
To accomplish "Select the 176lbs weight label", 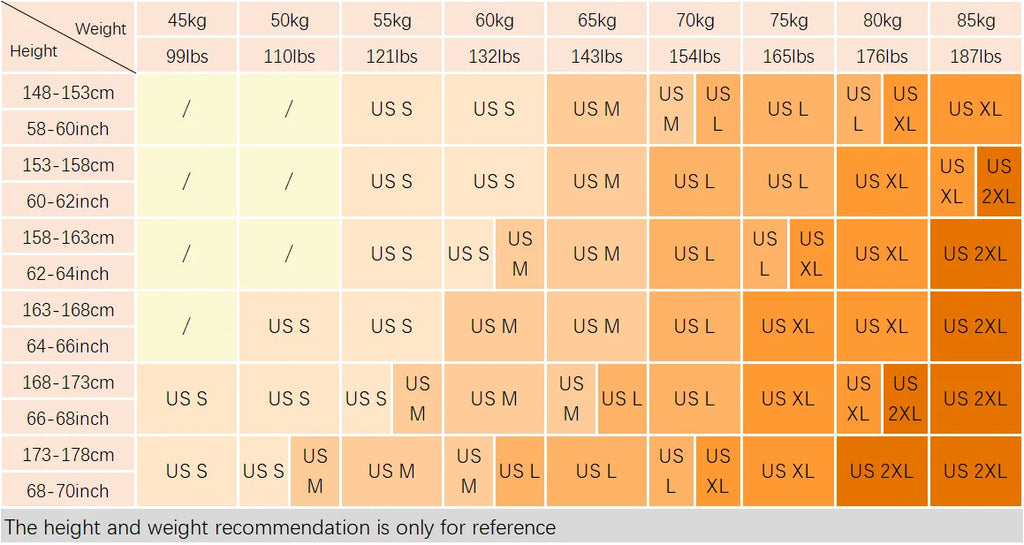I will [882, 56].
